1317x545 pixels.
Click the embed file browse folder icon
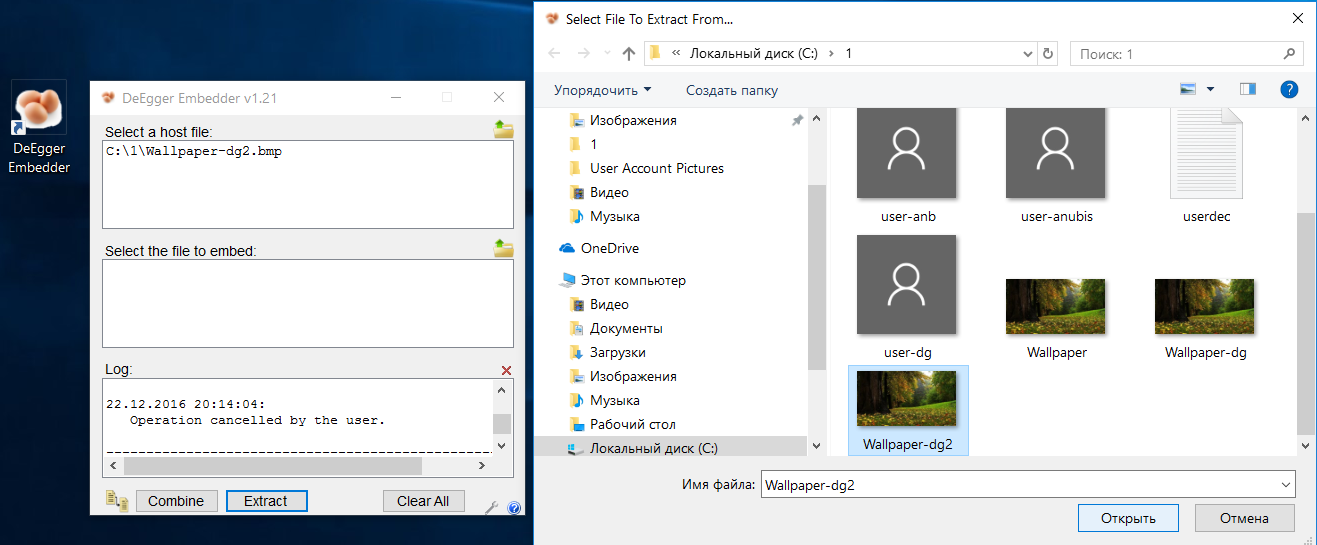tap(503, 248)
